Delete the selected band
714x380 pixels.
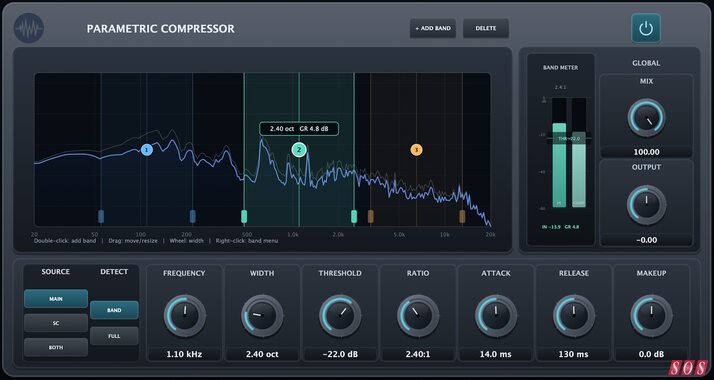click(486, 28)
